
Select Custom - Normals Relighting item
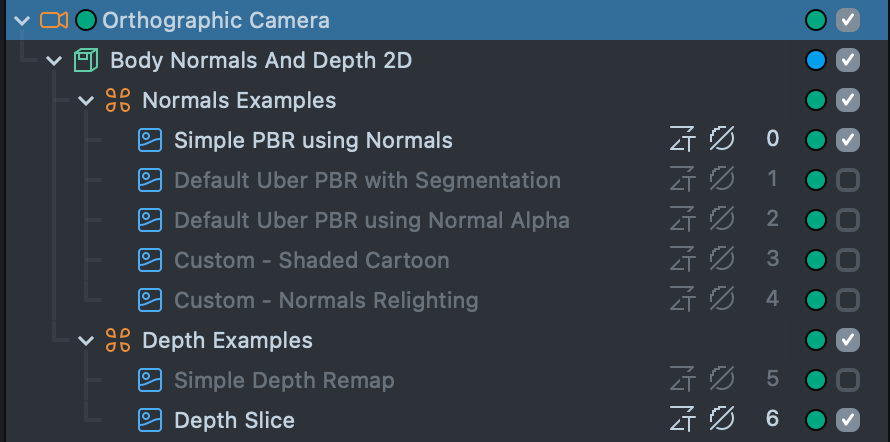[x=325, y=300]
